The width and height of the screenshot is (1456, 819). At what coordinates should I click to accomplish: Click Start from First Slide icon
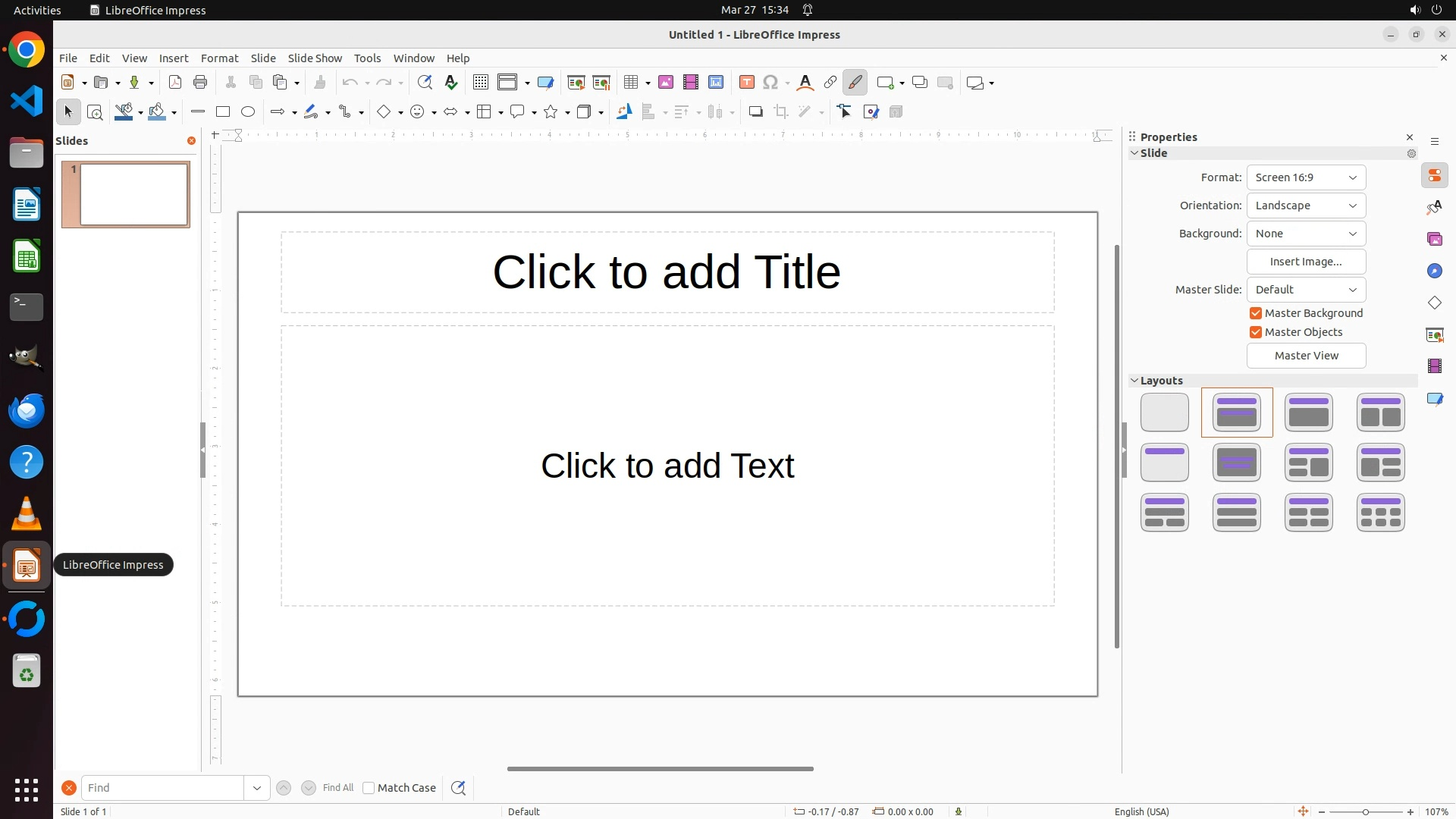pos(576,83)
